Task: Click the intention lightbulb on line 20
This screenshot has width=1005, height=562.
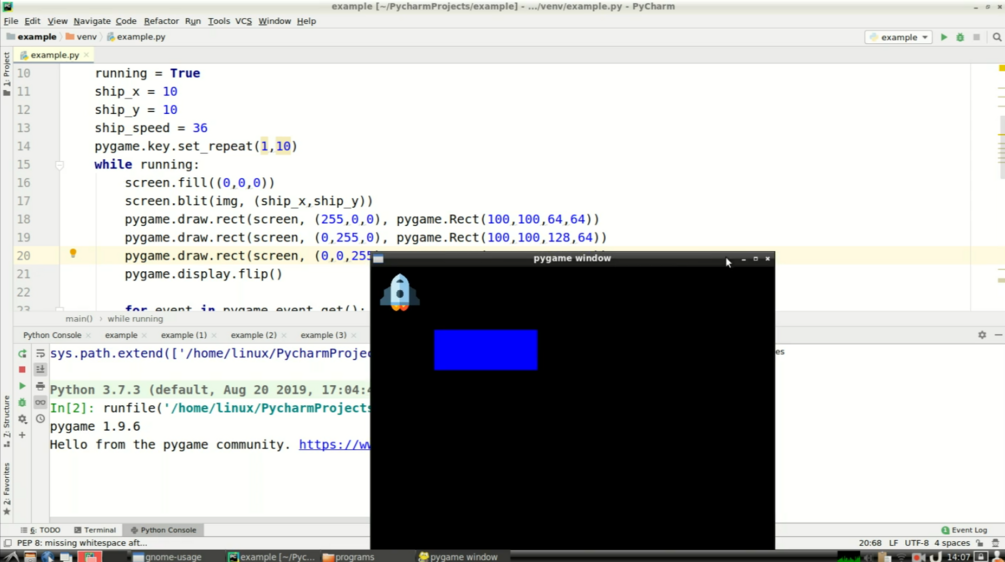Action: tap(73, 254)
